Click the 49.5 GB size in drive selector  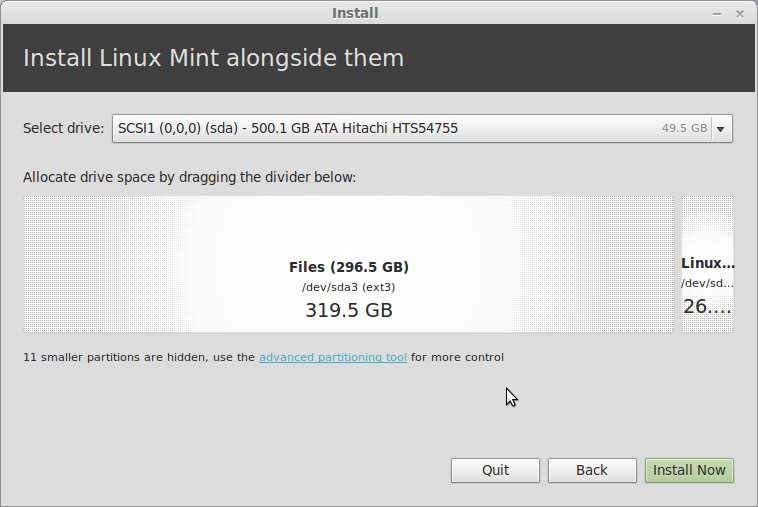coord(684,129)
